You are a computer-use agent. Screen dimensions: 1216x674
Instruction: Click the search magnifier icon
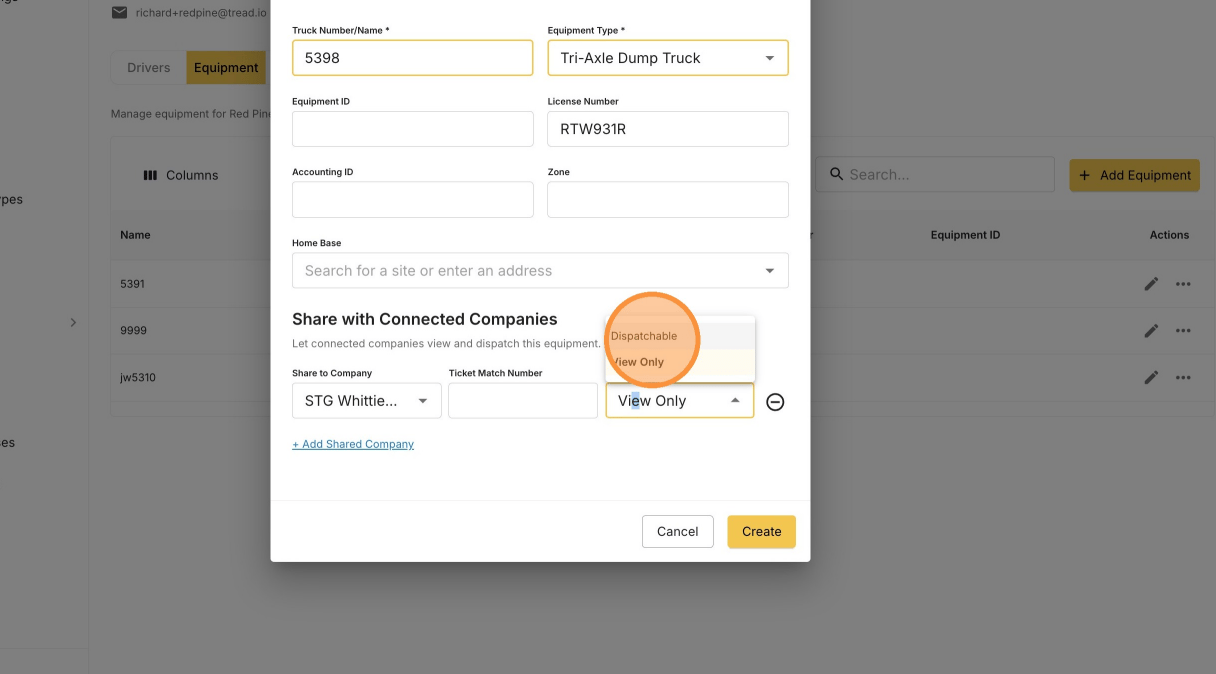point(836,174)
